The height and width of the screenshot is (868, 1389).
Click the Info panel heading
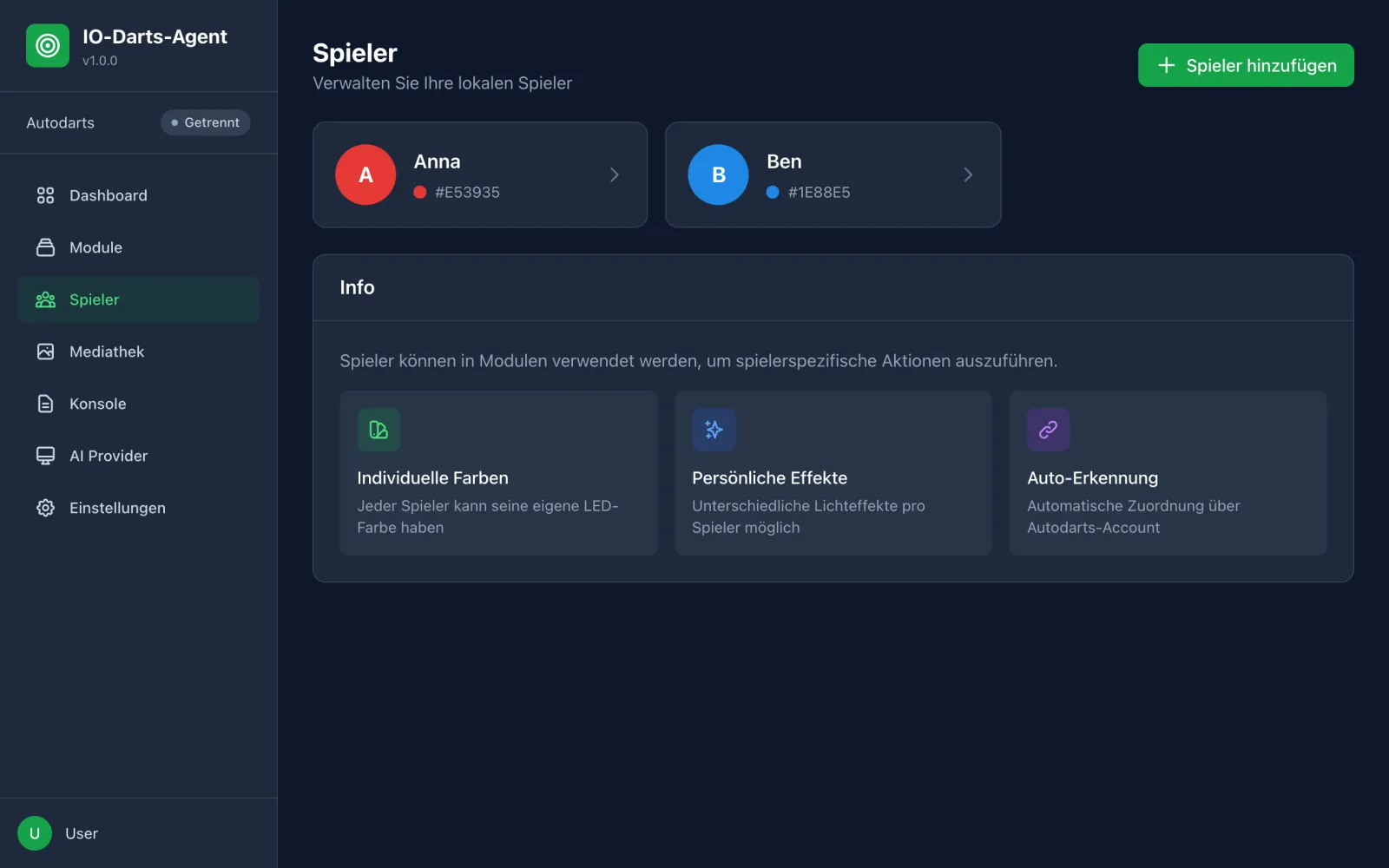point(357,287)
